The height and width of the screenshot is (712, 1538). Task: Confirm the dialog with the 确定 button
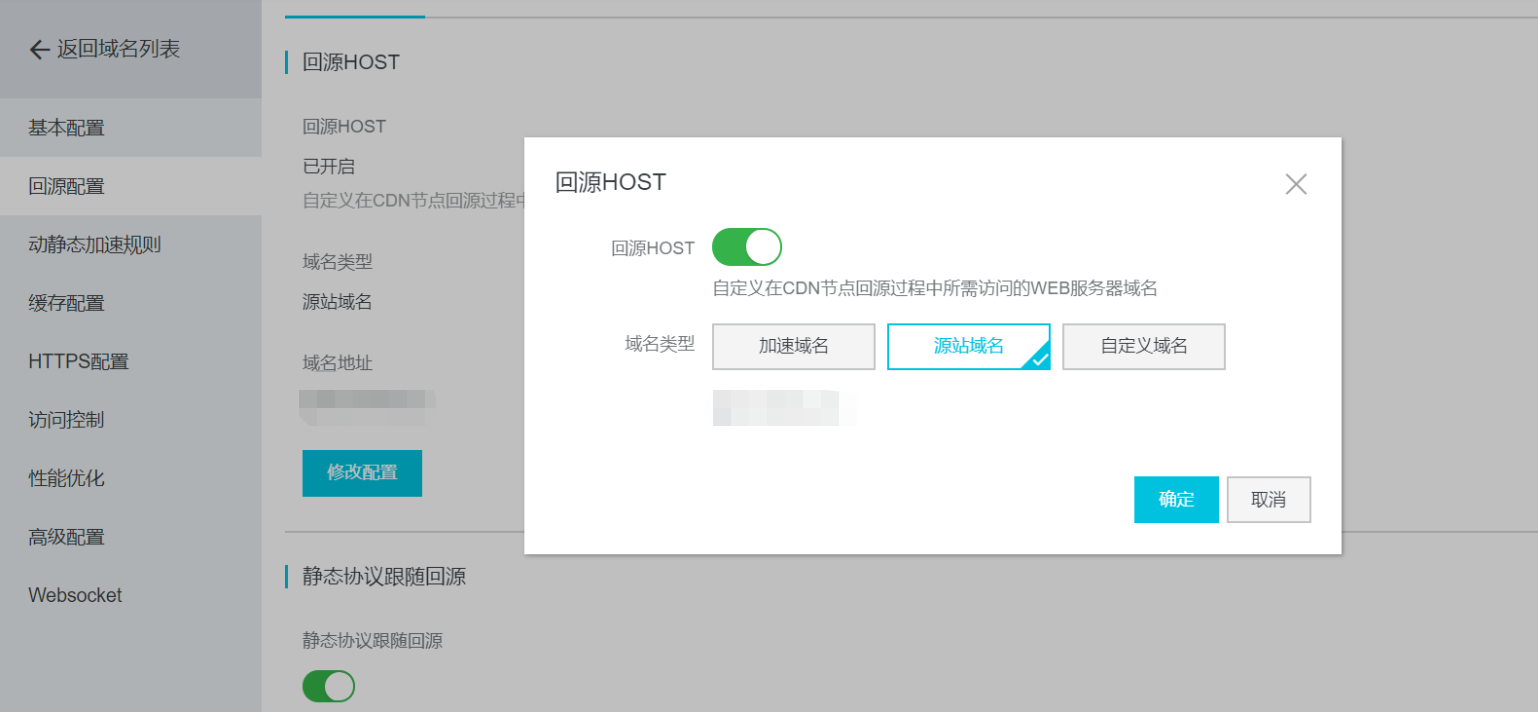(x=1176, y=499)
